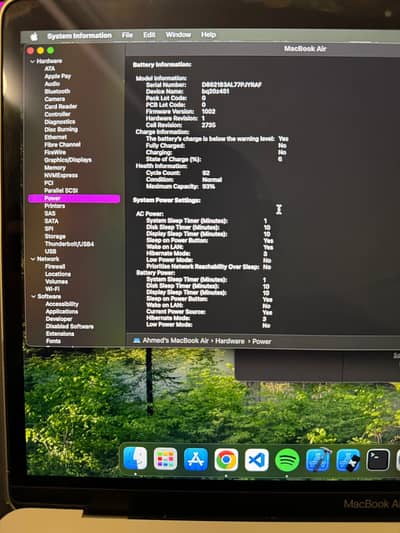Click the battery Serial Number value

[x=231, y=85]
